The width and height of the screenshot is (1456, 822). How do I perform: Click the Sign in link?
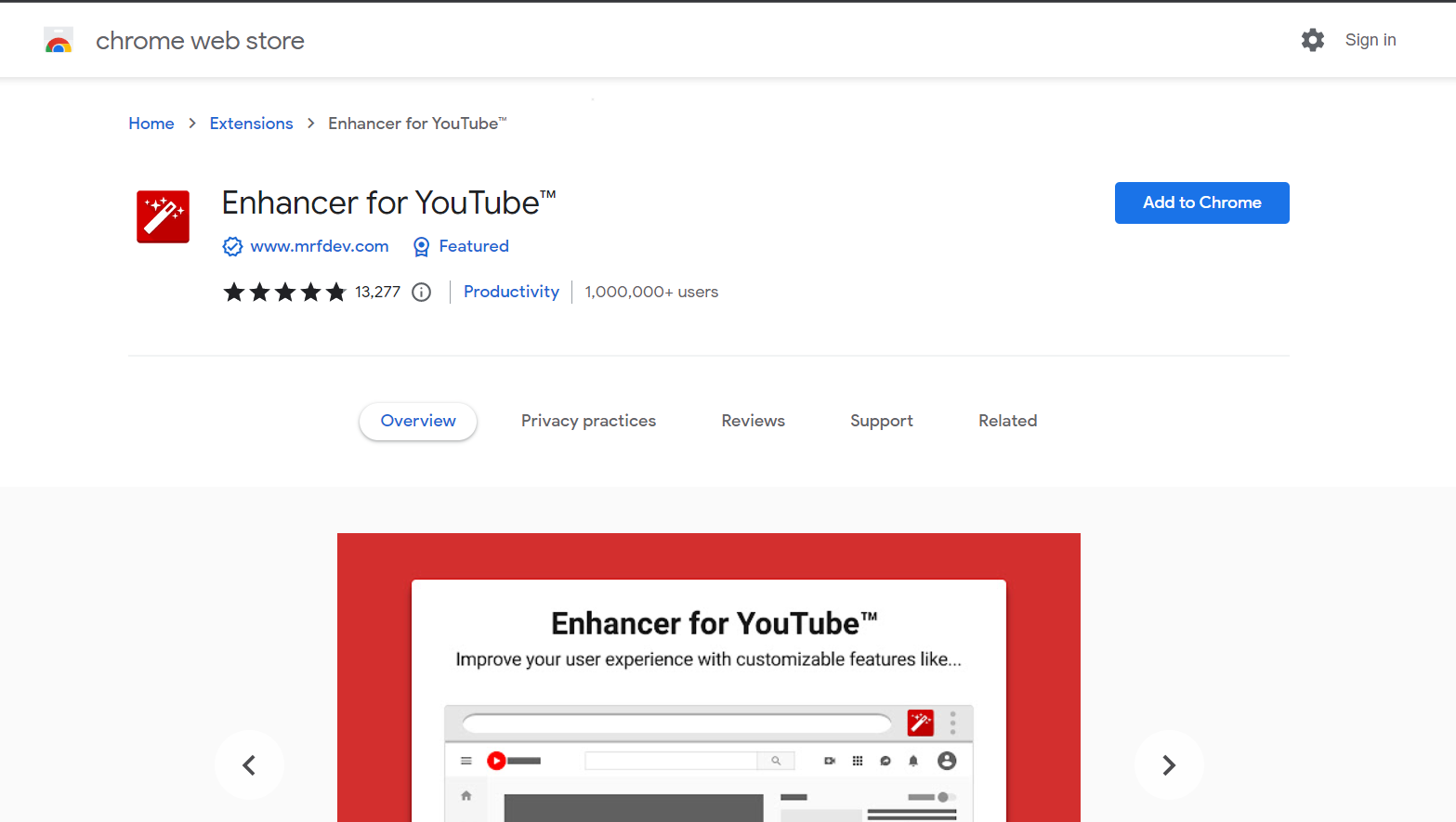[x=1371, y=39]
